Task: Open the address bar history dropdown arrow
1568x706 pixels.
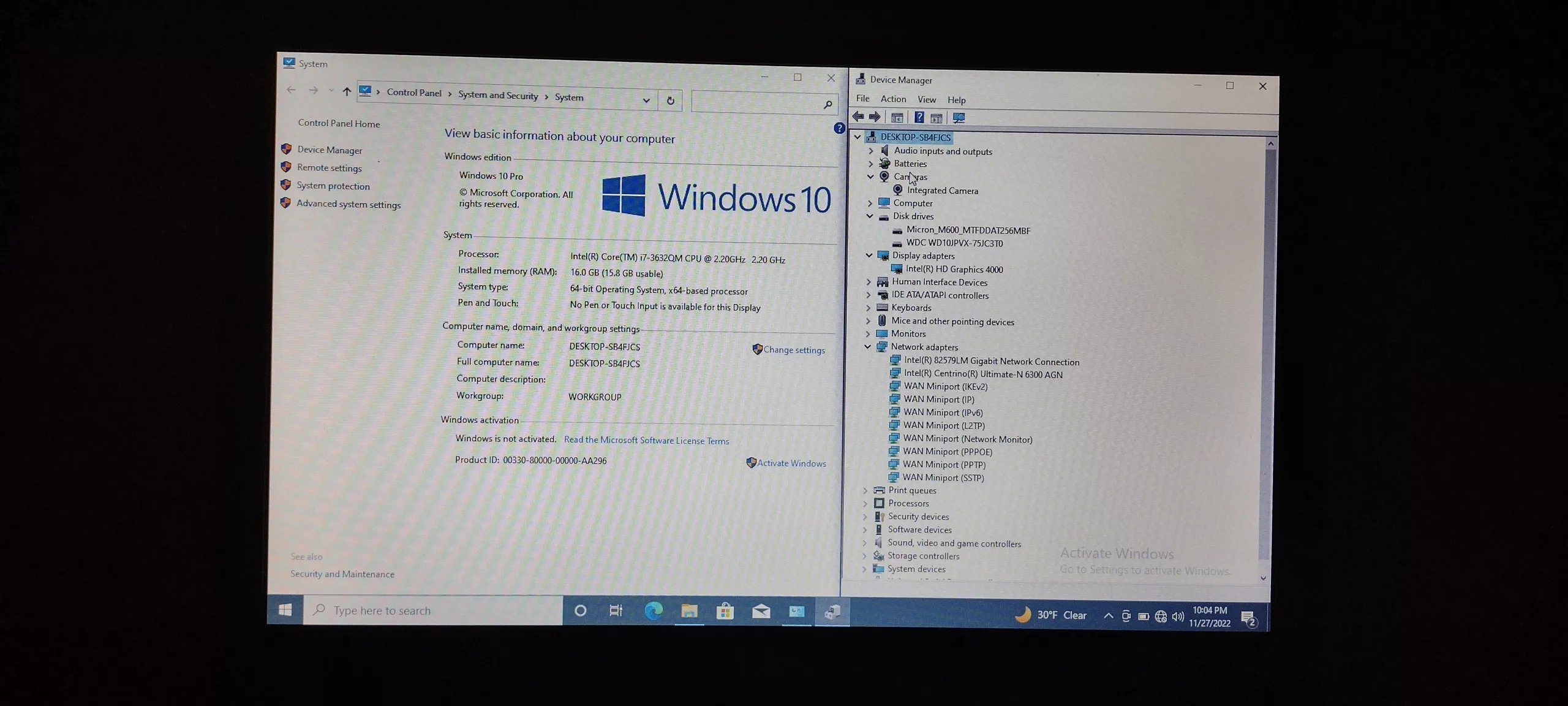Action: pyautogui.click(x=646, y=100)
